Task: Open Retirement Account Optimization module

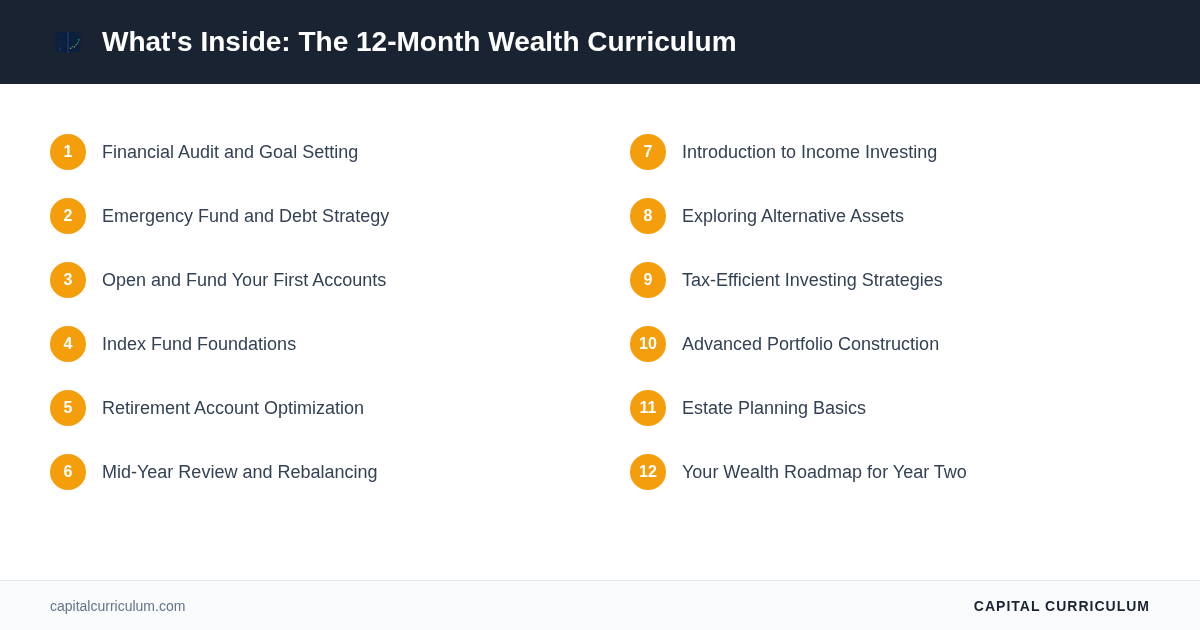Action: [x=233, y=408]
